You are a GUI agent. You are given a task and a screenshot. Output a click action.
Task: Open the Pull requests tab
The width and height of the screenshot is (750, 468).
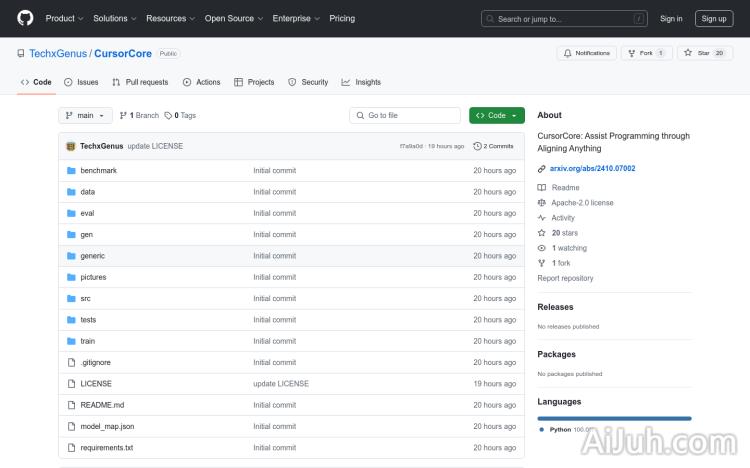(x=140, y=82)
